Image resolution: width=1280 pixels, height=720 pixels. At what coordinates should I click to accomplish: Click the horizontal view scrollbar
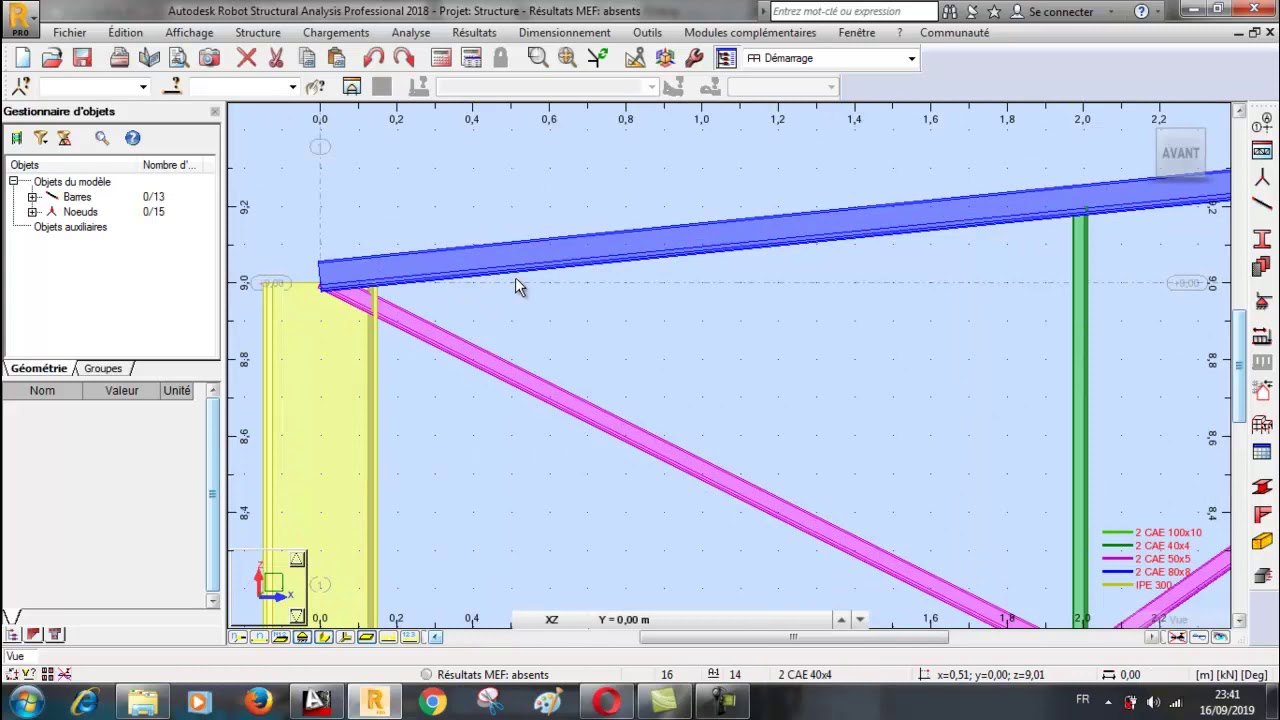pos(793,637)
